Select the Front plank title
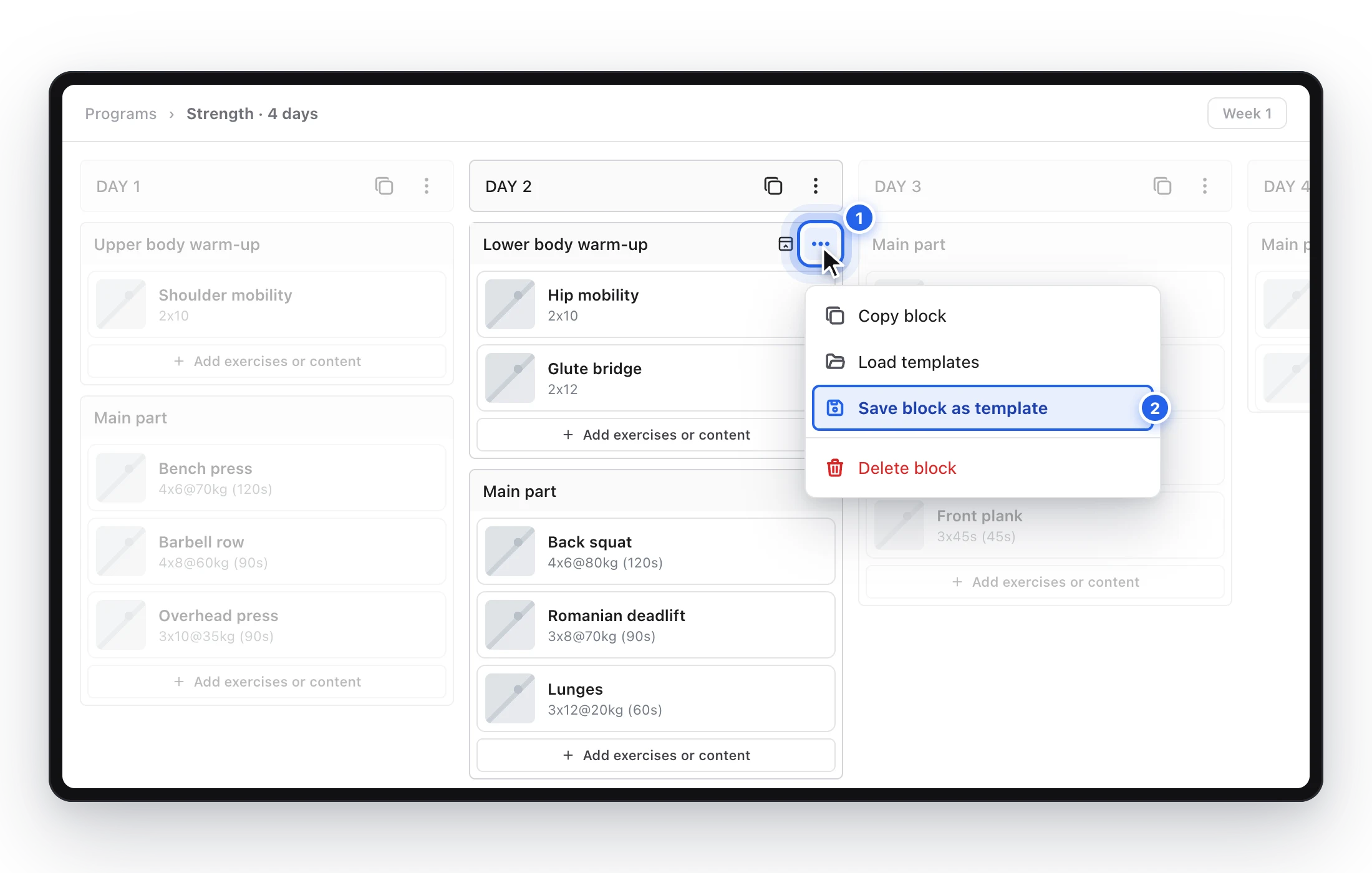Viewport: 1372px width, 873px height. 979,516
